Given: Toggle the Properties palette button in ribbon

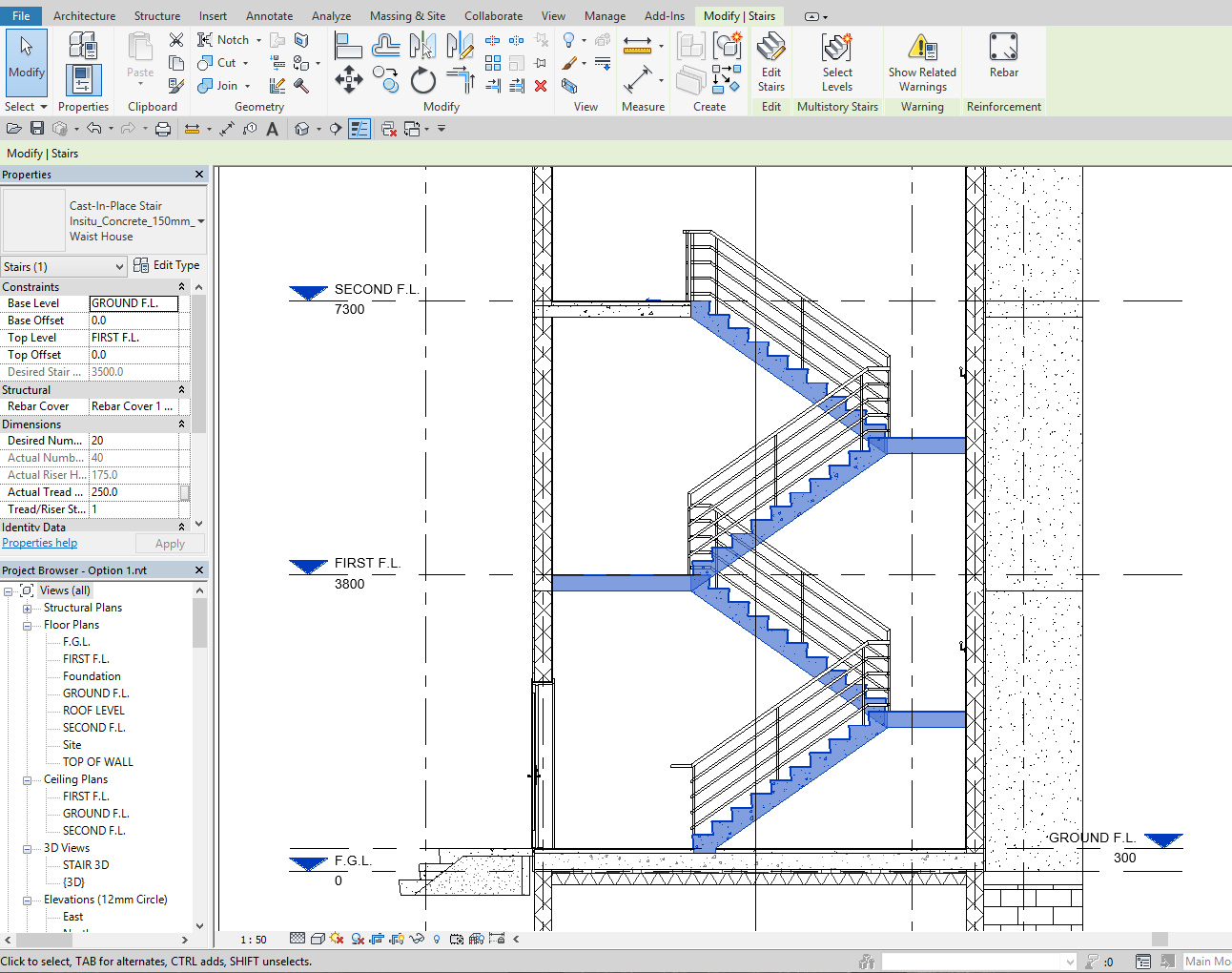Looking at the screenshot, I should (x=83, y=80).
